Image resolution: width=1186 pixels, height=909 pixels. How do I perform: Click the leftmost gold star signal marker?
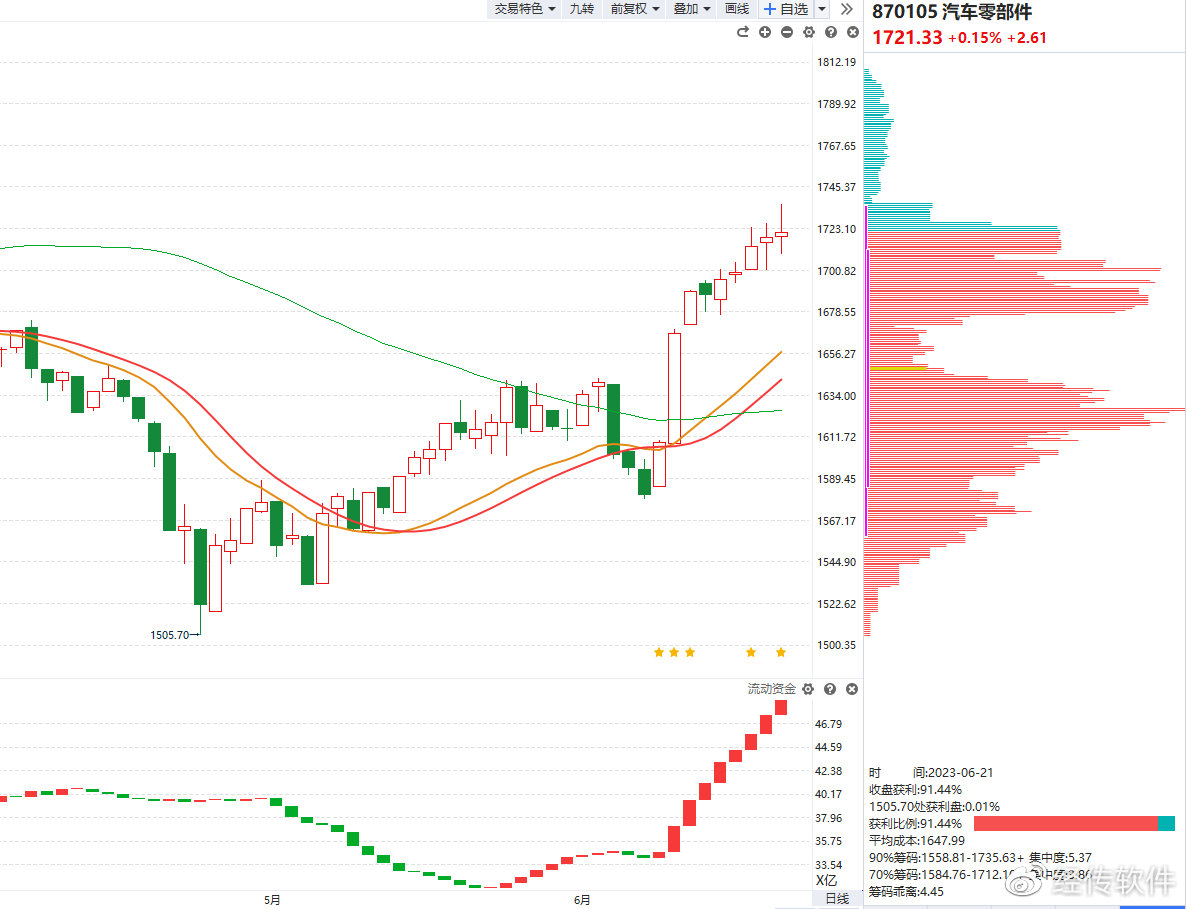tap(659, 652)
